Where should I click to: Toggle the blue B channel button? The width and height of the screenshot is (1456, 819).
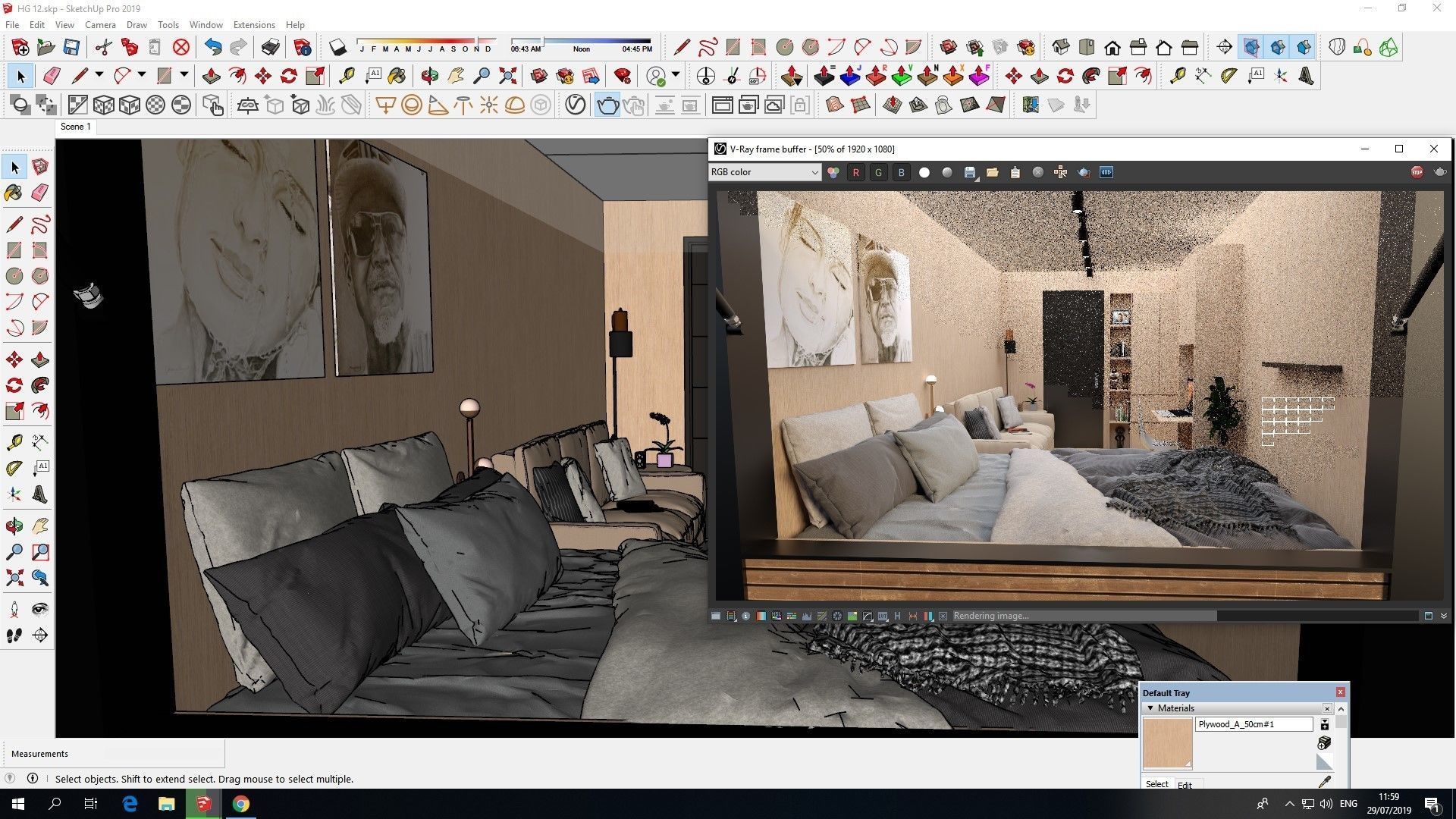[901, 173]
